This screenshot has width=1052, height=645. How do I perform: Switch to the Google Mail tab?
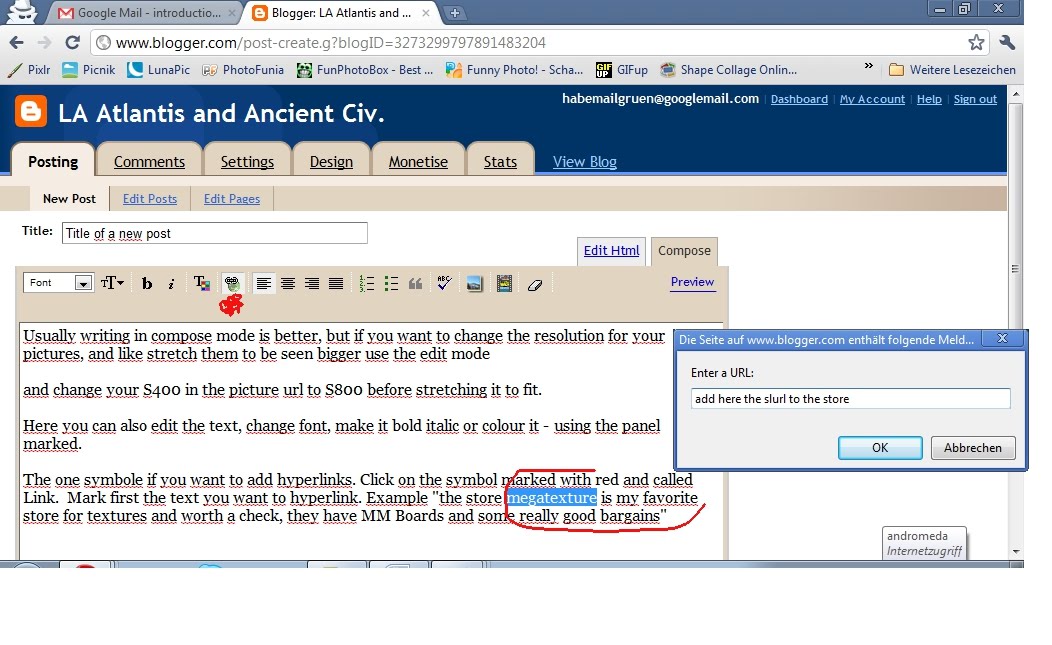pos(147,13)
